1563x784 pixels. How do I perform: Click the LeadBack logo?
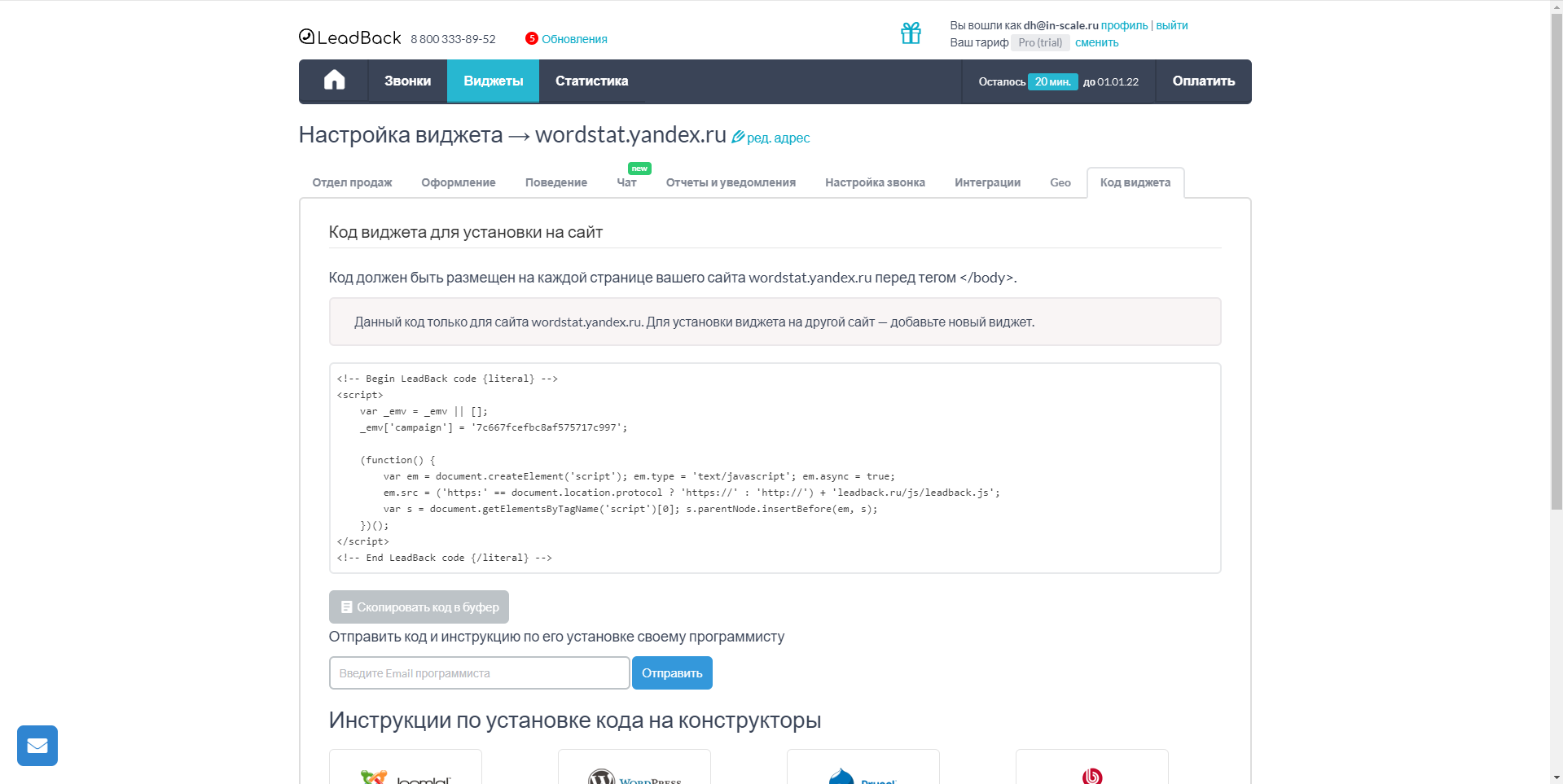click(350, 37)
